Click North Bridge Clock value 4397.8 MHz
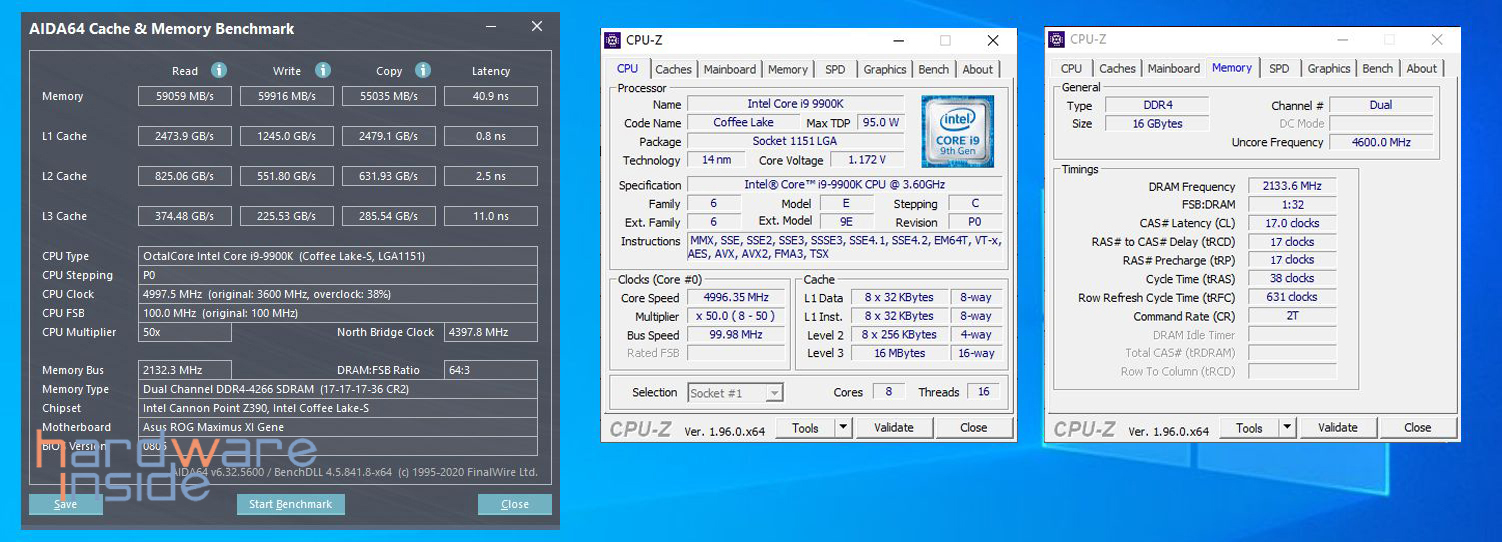Screen dimensions: 1502x542 point(491,332)
